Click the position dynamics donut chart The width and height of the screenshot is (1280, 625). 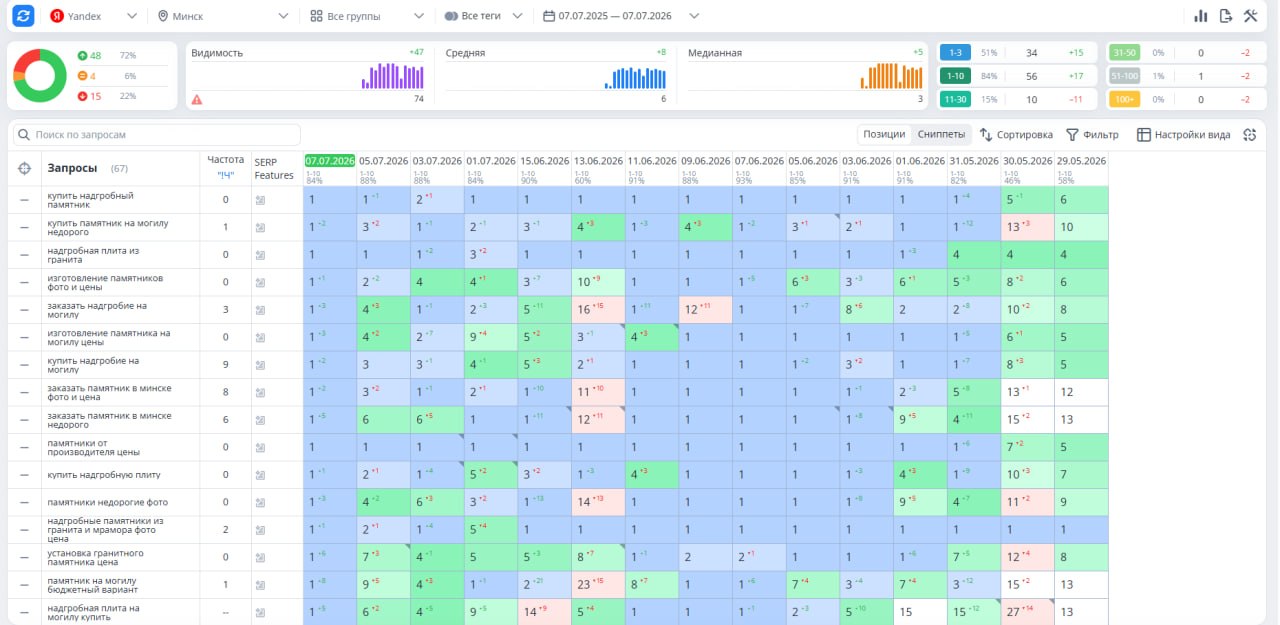(40, 75)
